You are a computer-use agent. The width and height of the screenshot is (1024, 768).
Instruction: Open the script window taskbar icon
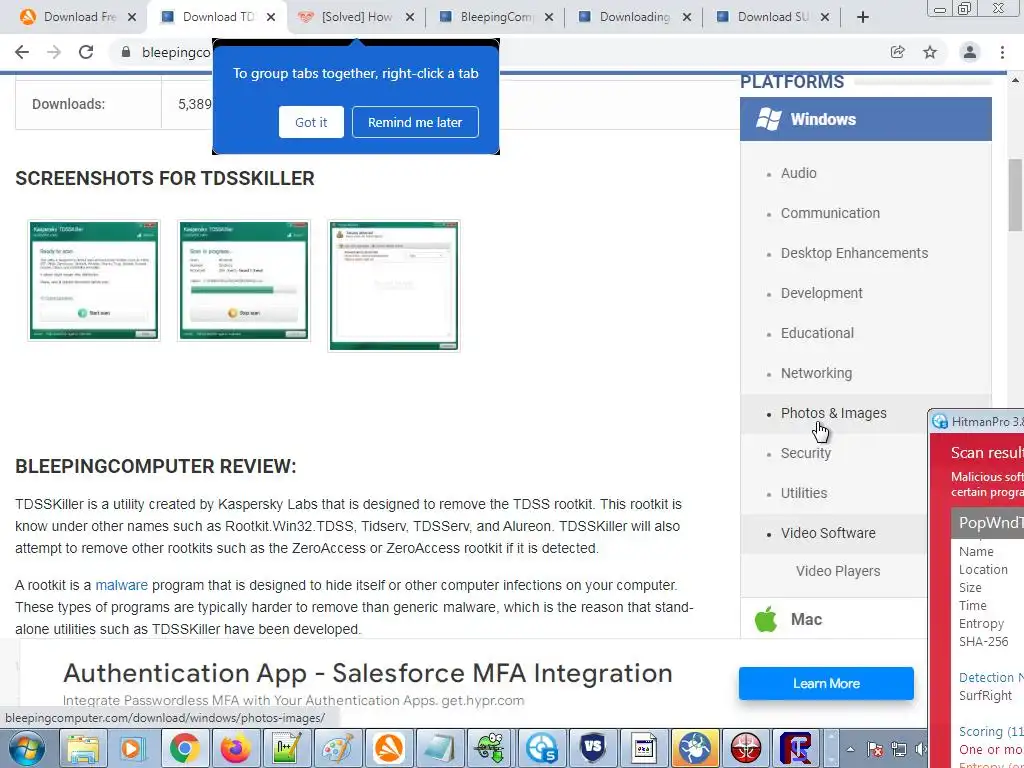[x=643, y=748]
